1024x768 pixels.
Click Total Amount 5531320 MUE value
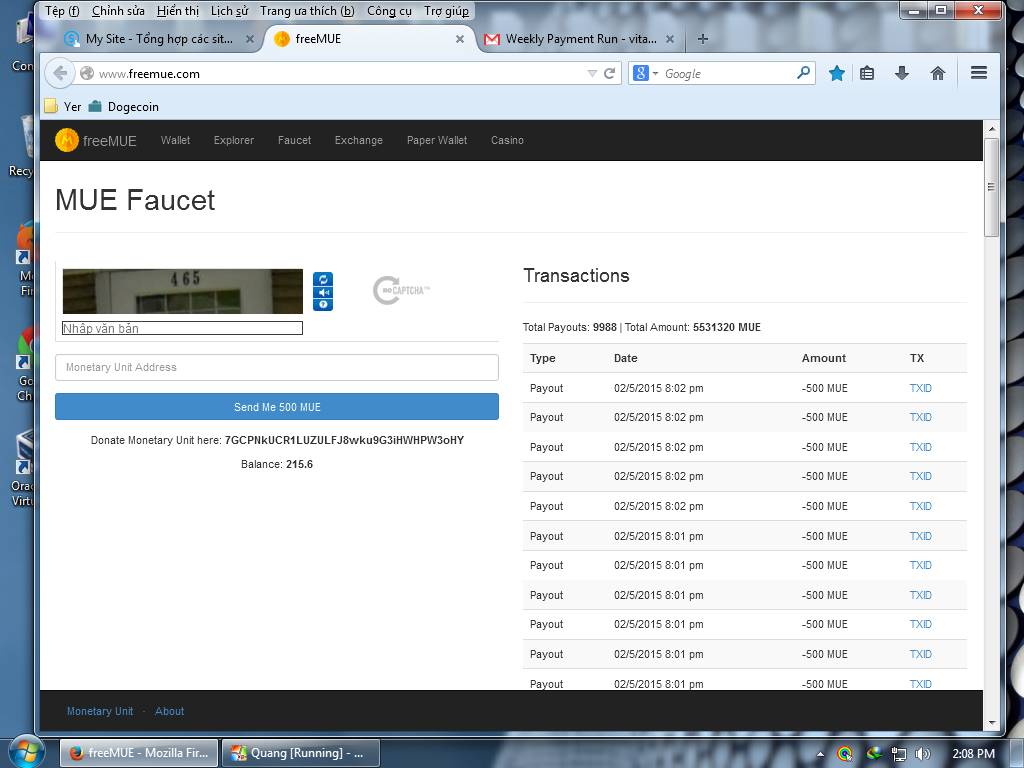[726, 327]
